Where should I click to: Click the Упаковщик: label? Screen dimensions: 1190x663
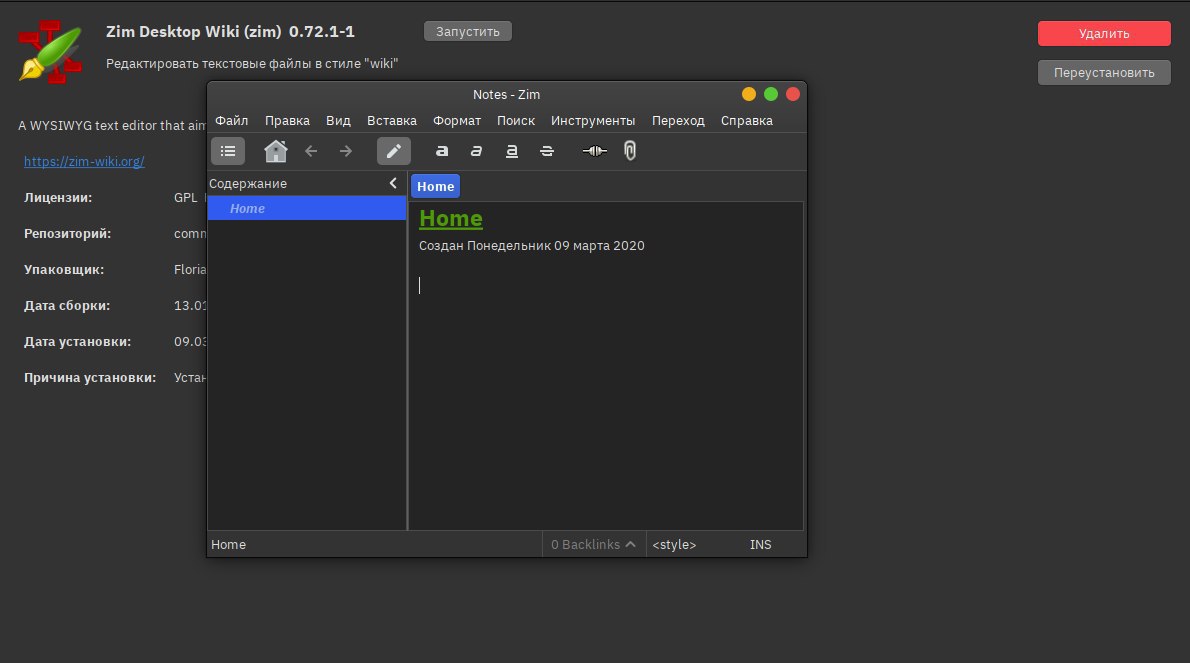click(x=64, y=269)
